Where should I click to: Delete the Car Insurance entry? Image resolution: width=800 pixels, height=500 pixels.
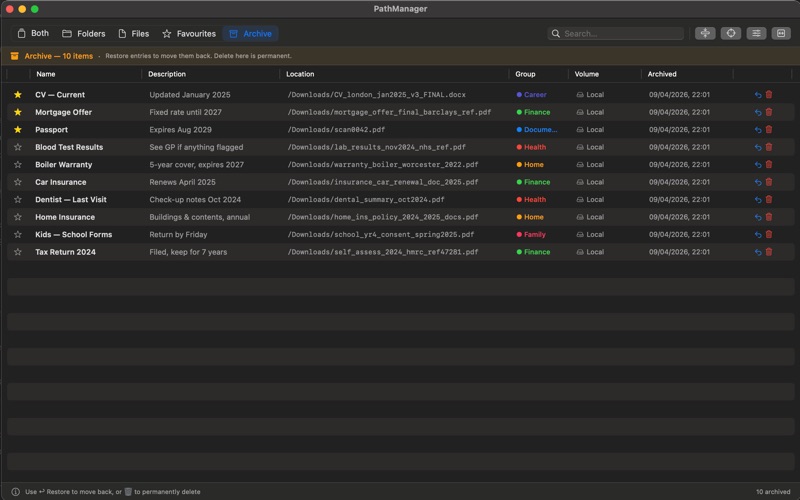769,182
